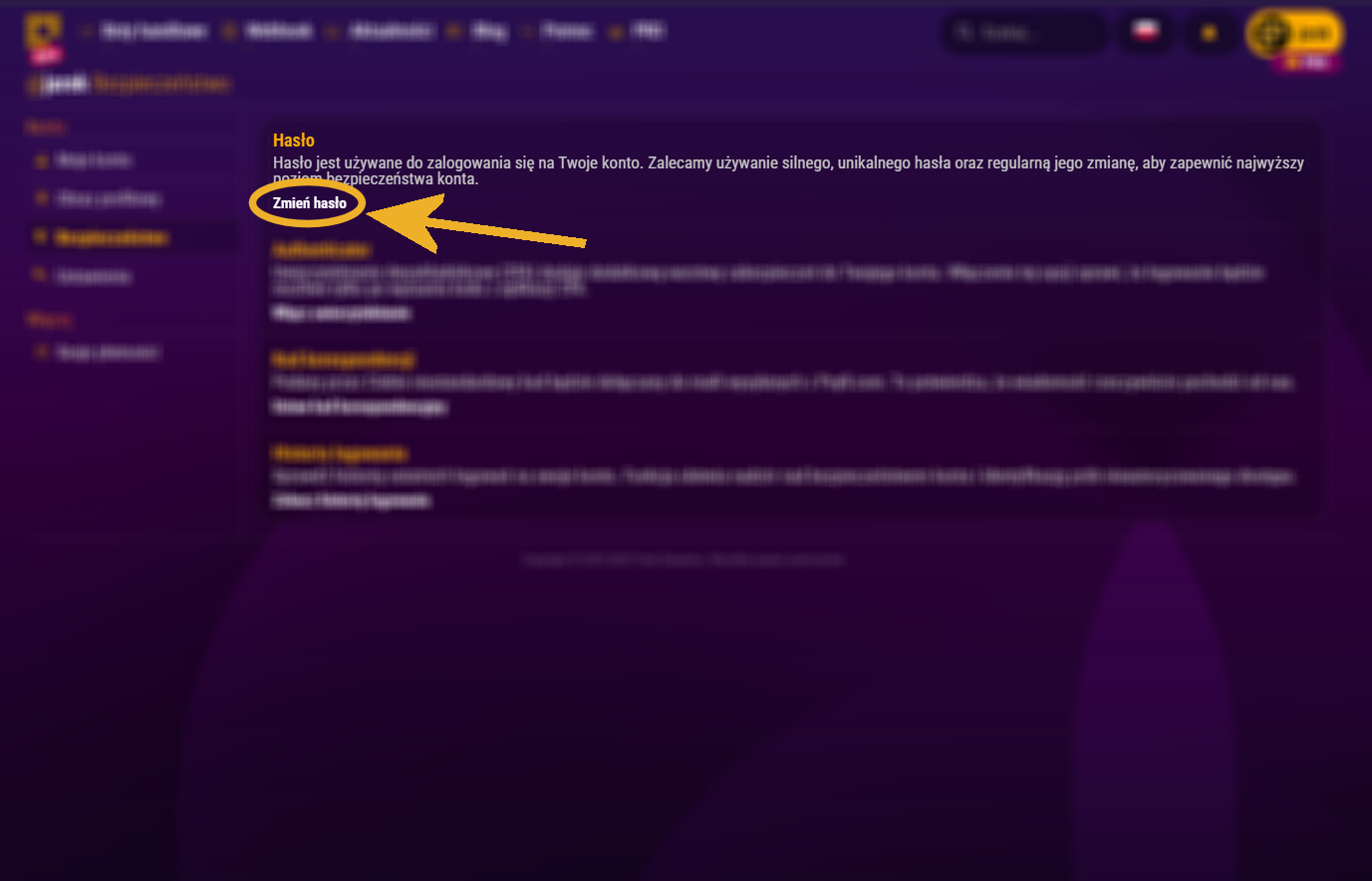1372x881 pixels.
Task: Open the Blog item in the top navigation
Action: click(489, 31)
